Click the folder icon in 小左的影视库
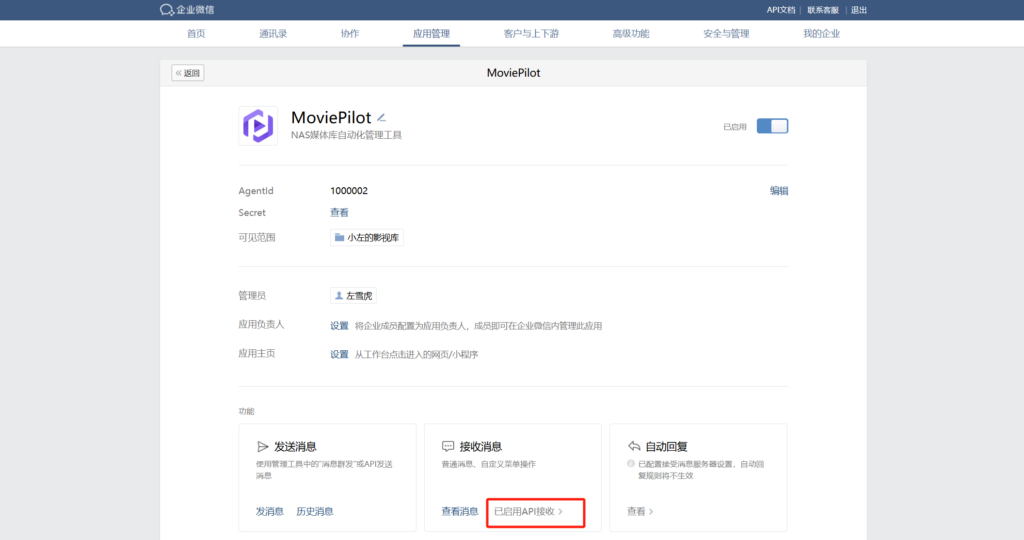The image size is (1024, 540). [340, 238]
